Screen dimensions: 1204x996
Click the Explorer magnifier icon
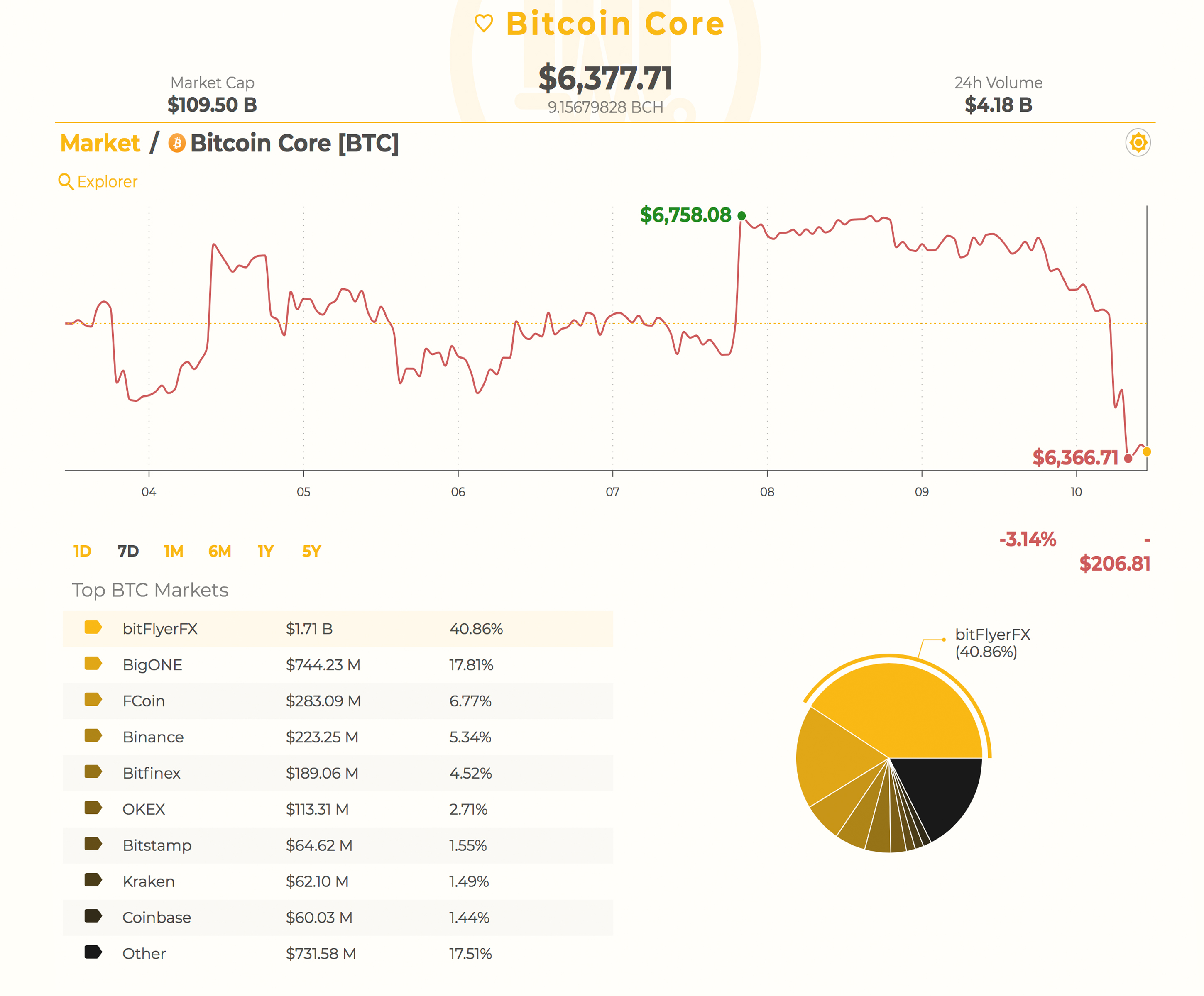(66, 182)
